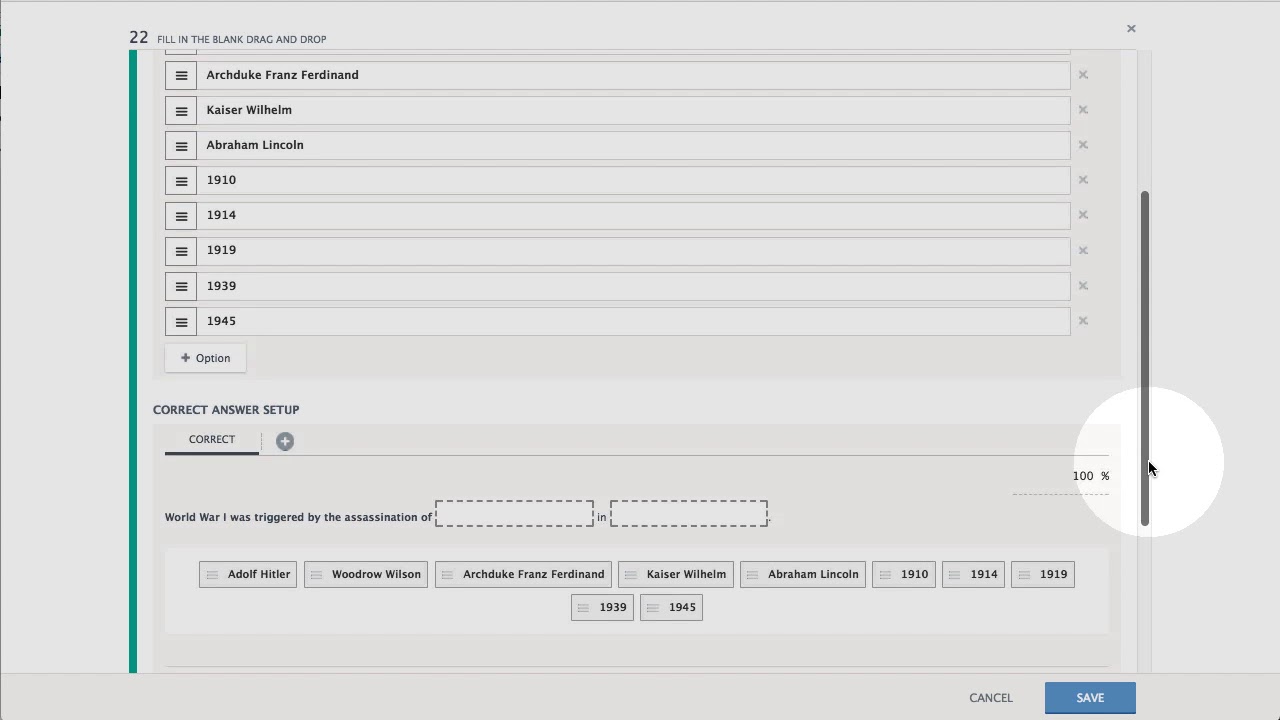Click the drag handle of the 1945 option row
Viewport: 1280px width, 720px height.
tap(181, 321)
